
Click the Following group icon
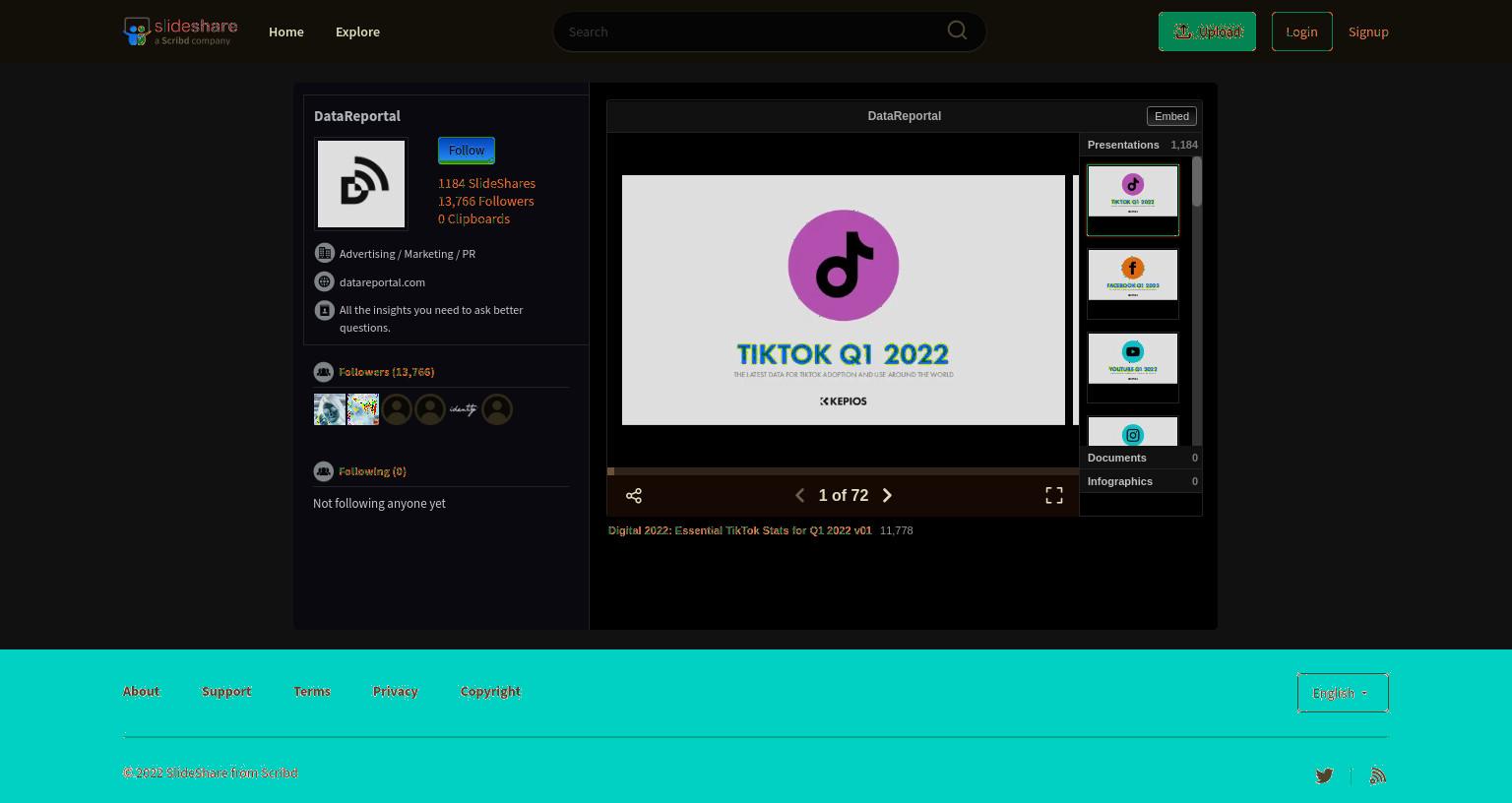[323, 471]
